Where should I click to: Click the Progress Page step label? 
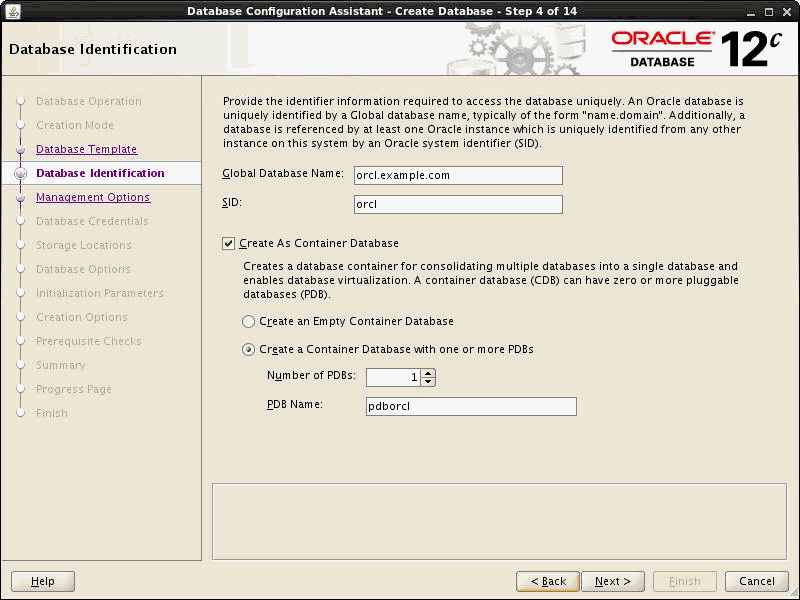tap(73, 389)
